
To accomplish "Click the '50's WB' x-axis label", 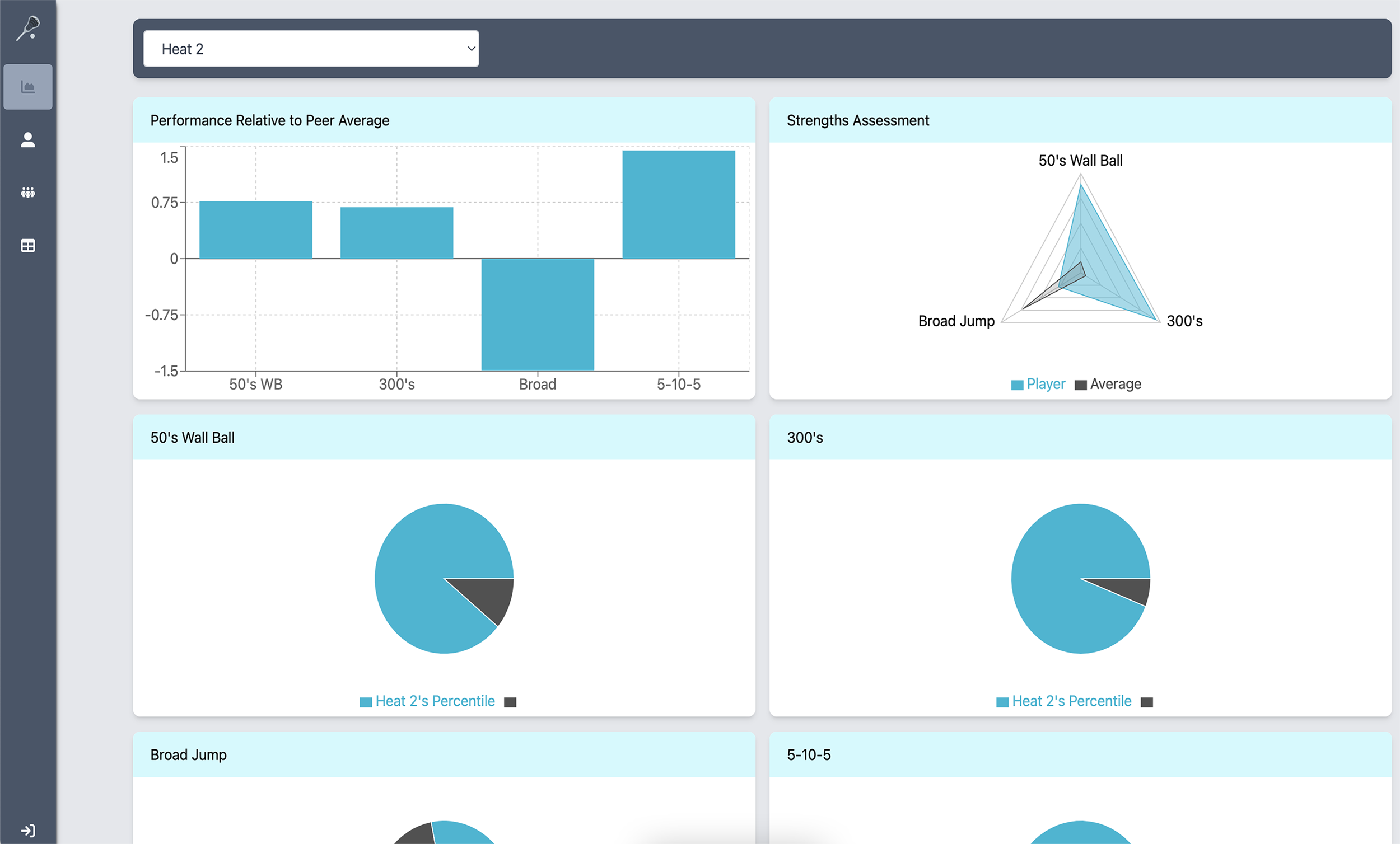I will pyautogui.click(x=256, y=385).
